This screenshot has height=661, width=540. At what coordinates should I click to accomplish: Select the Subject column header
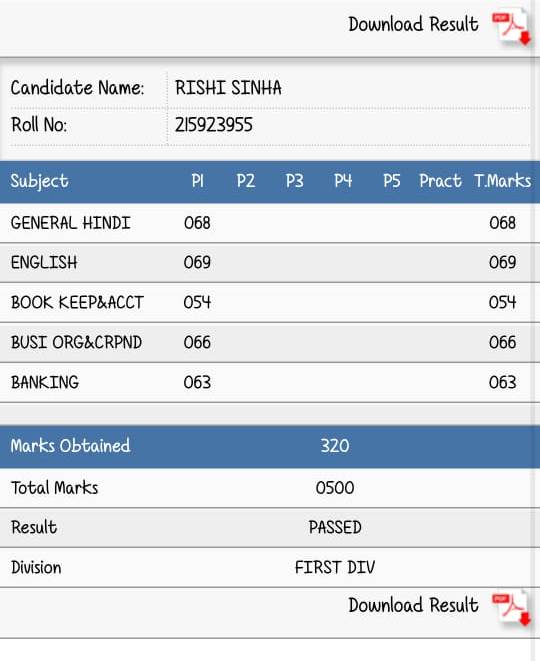pos(39,181)
